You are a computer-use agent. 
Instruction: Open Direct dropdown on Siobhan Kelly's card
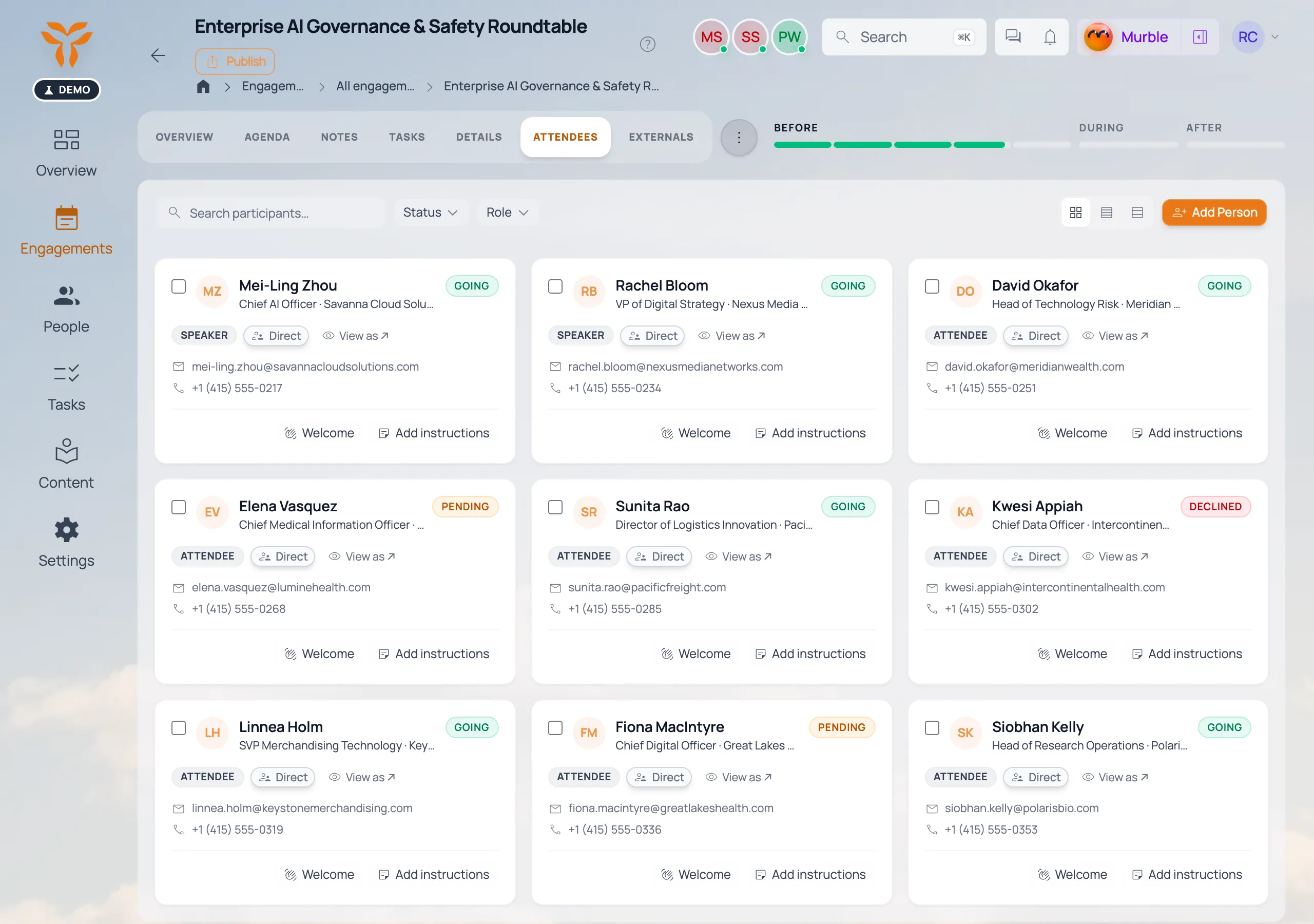[1035, 777]
